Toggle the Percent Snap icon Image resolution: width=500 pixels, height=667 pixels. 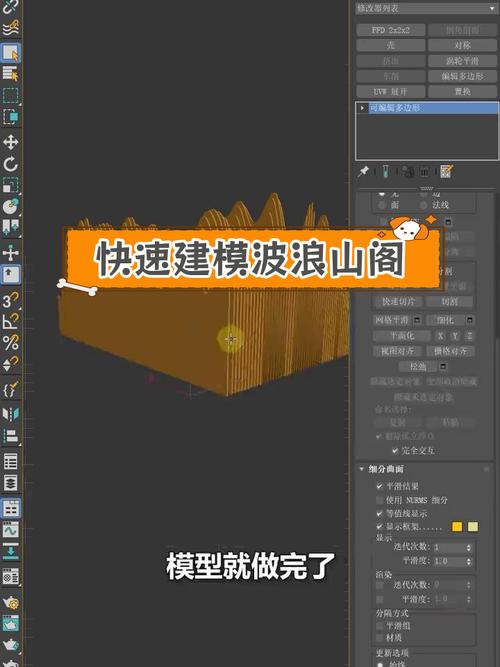11,343
